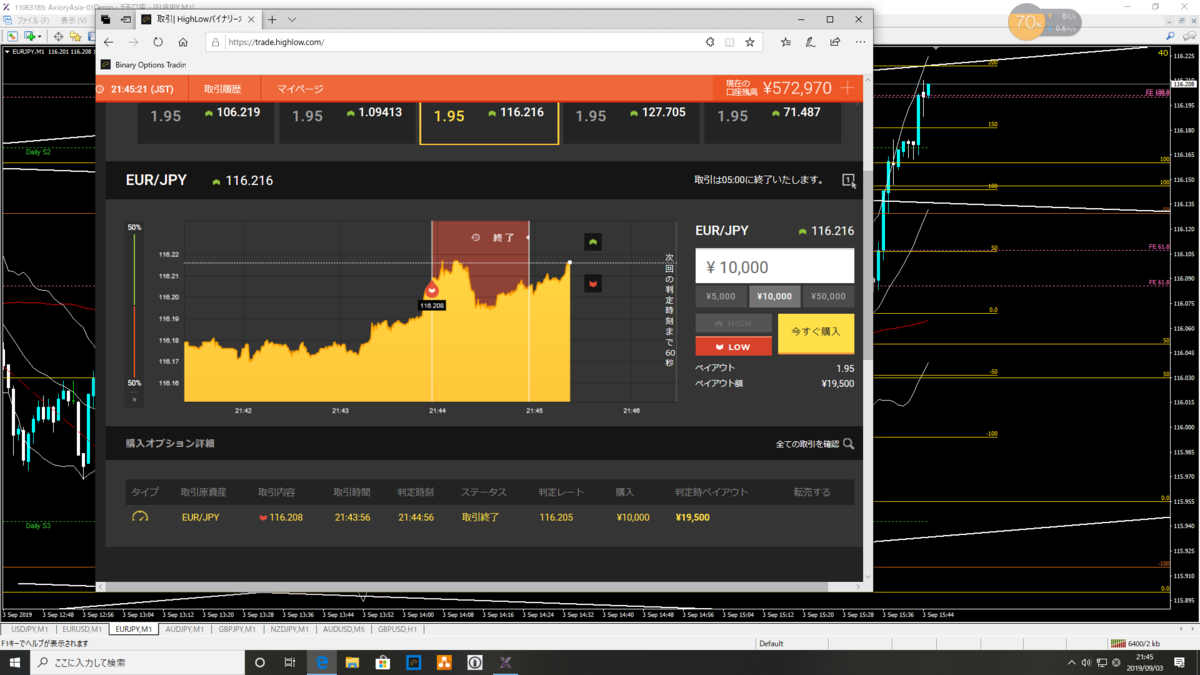Click the red entry marker at 116.208
Screen dimensions: 1200x675
click(432, 290)
